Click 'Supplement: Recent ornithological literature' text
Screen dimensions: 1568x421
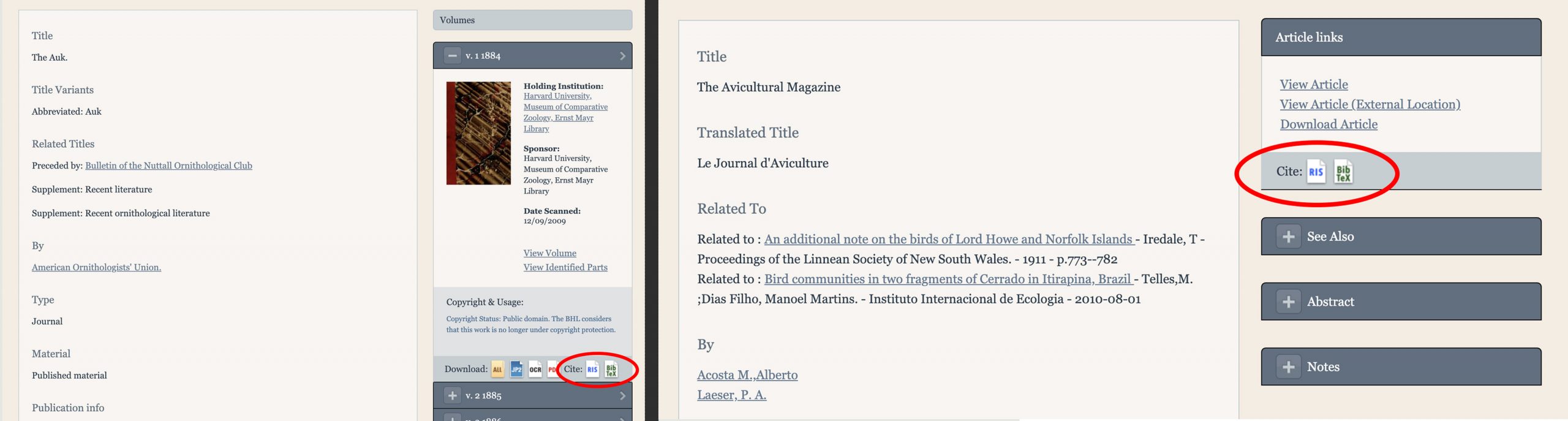point(121,213)
